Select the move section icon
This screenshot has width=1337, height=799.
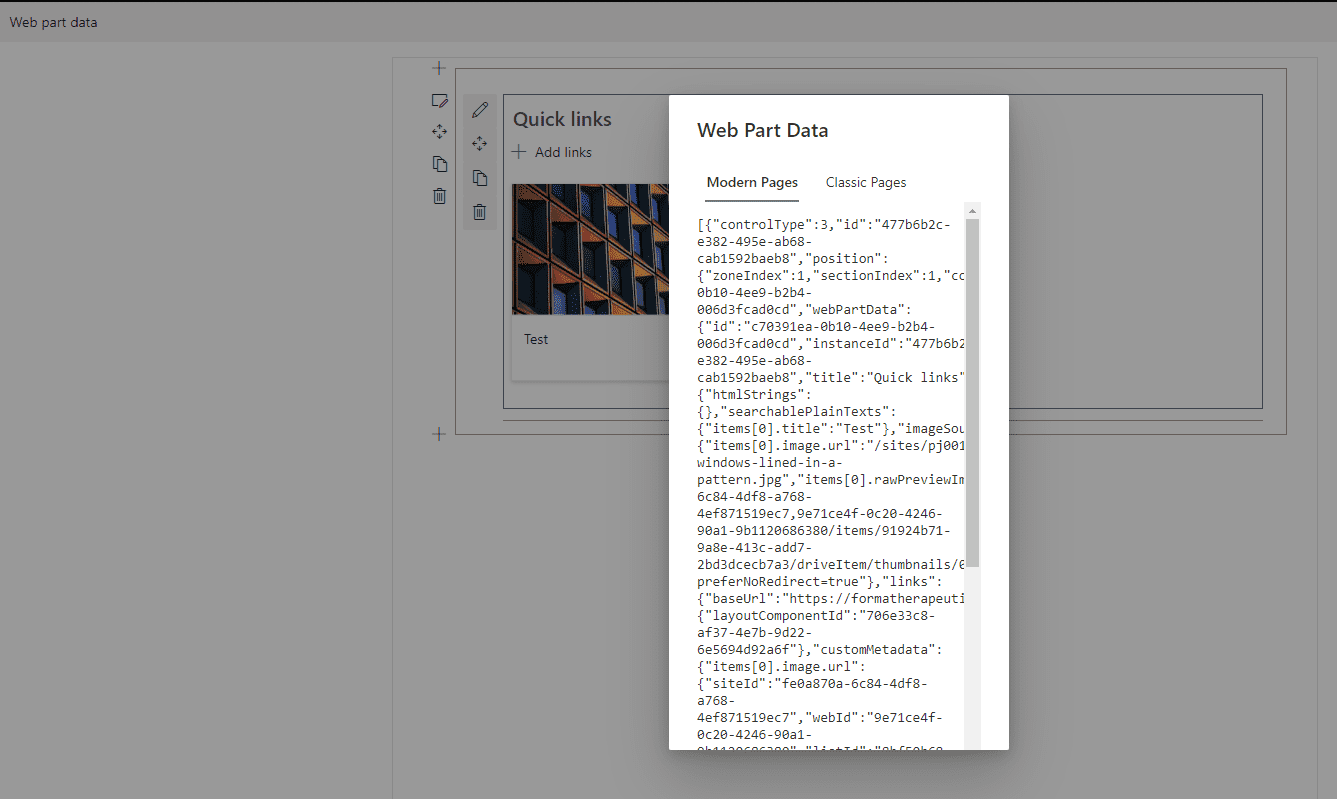coord(439,132)
